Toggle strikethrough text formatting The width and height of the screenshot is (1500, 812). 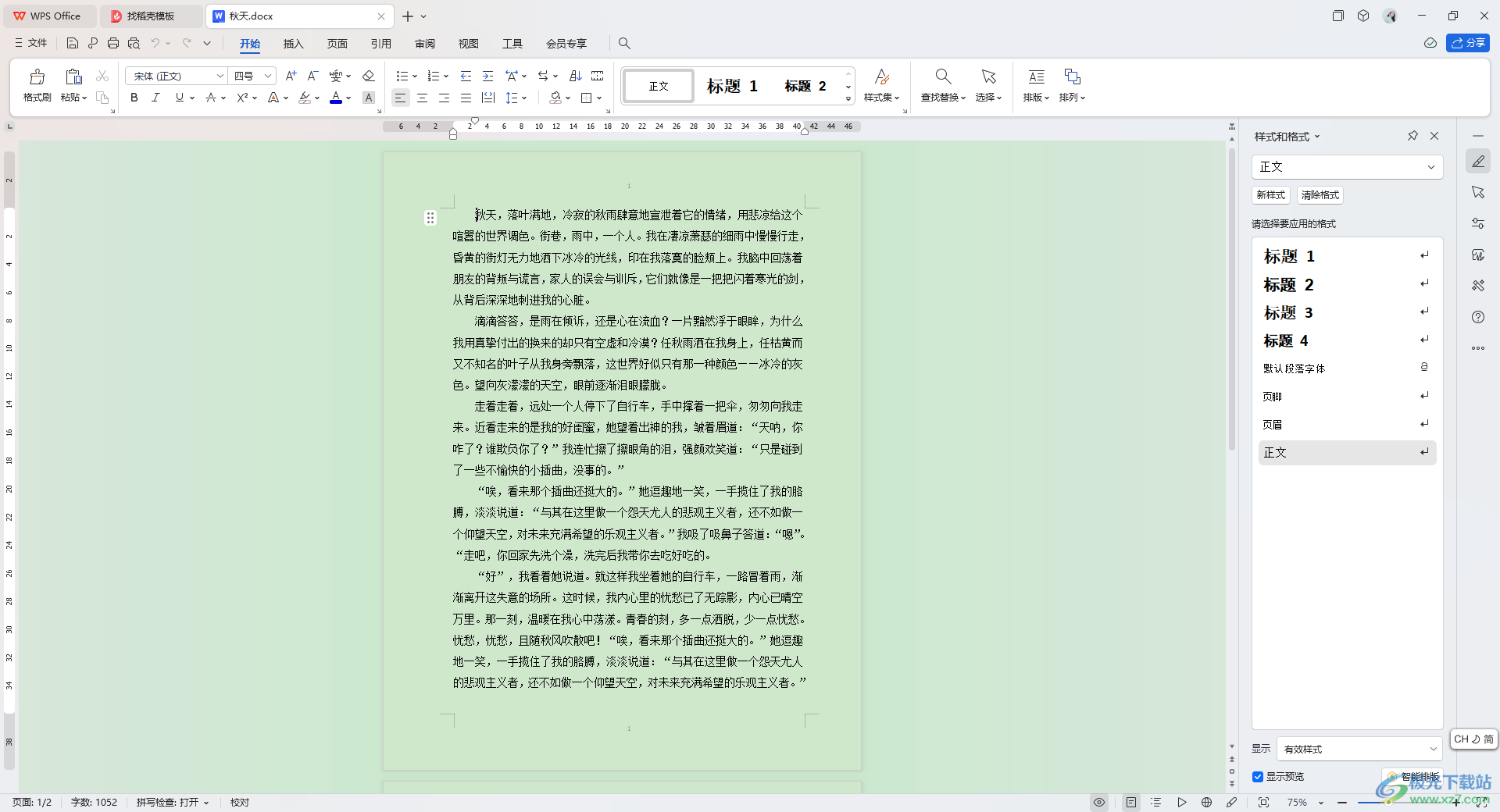click(210, 98)
